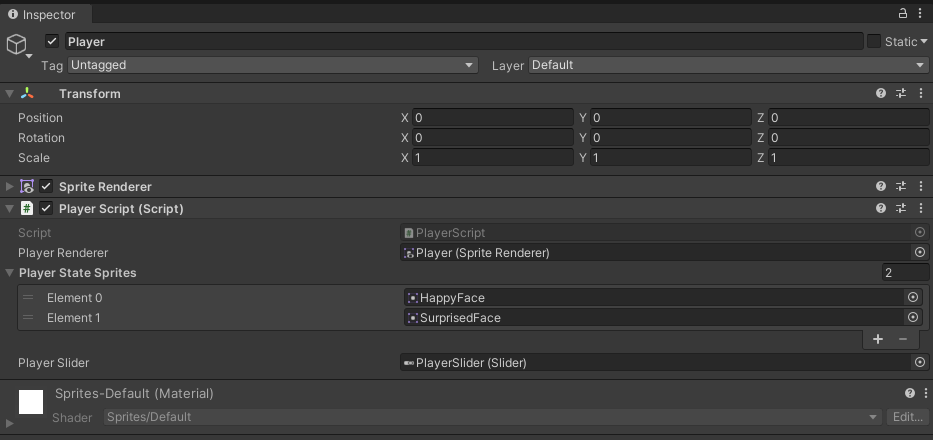Open object picker for HappyFace element
The image size is (933, 440).
(x=913, y=298)
